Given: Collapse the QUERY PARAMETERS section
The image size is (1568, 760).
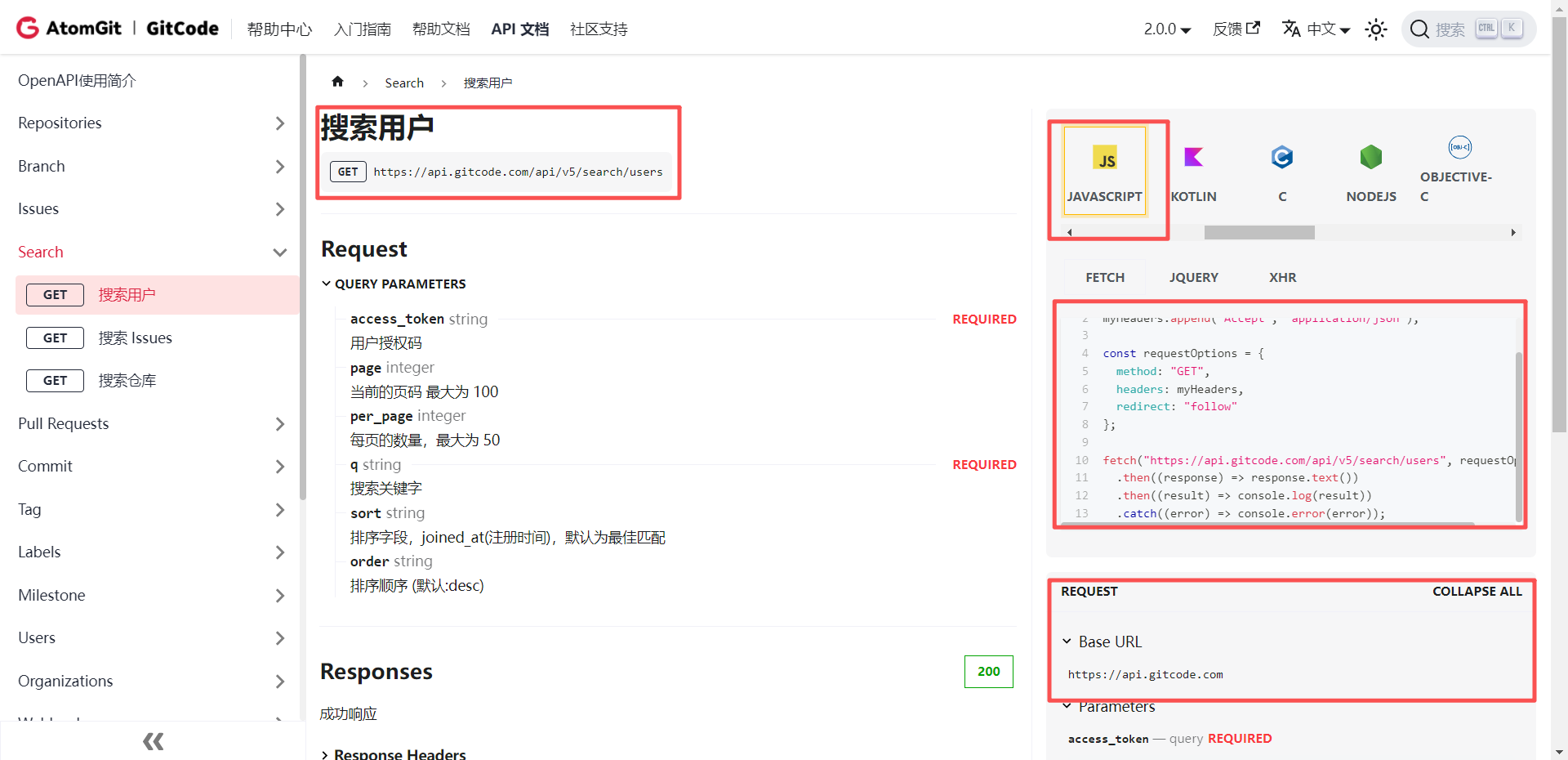Looking at the screenshot, I should (x=394, y=284).
